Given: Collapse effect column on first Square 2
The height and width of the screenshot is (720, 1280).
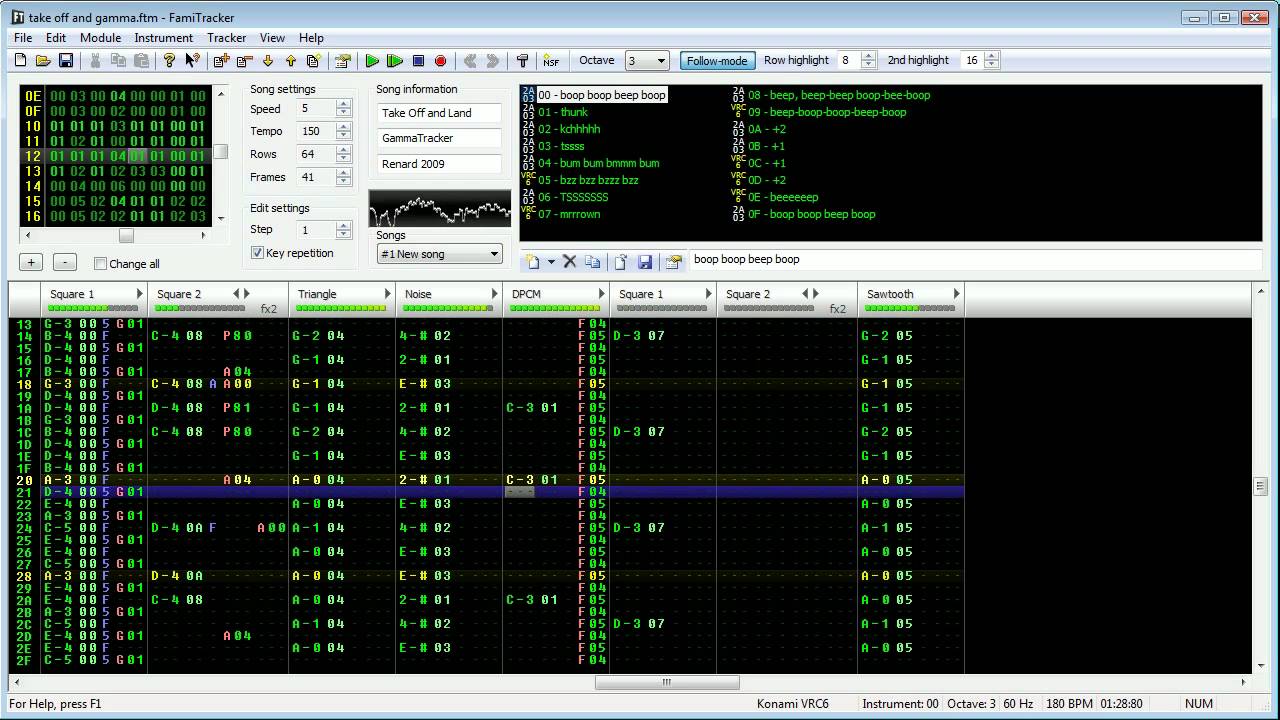Looking at the screenshot, I should pyautogui.click(x=237, y=294).
